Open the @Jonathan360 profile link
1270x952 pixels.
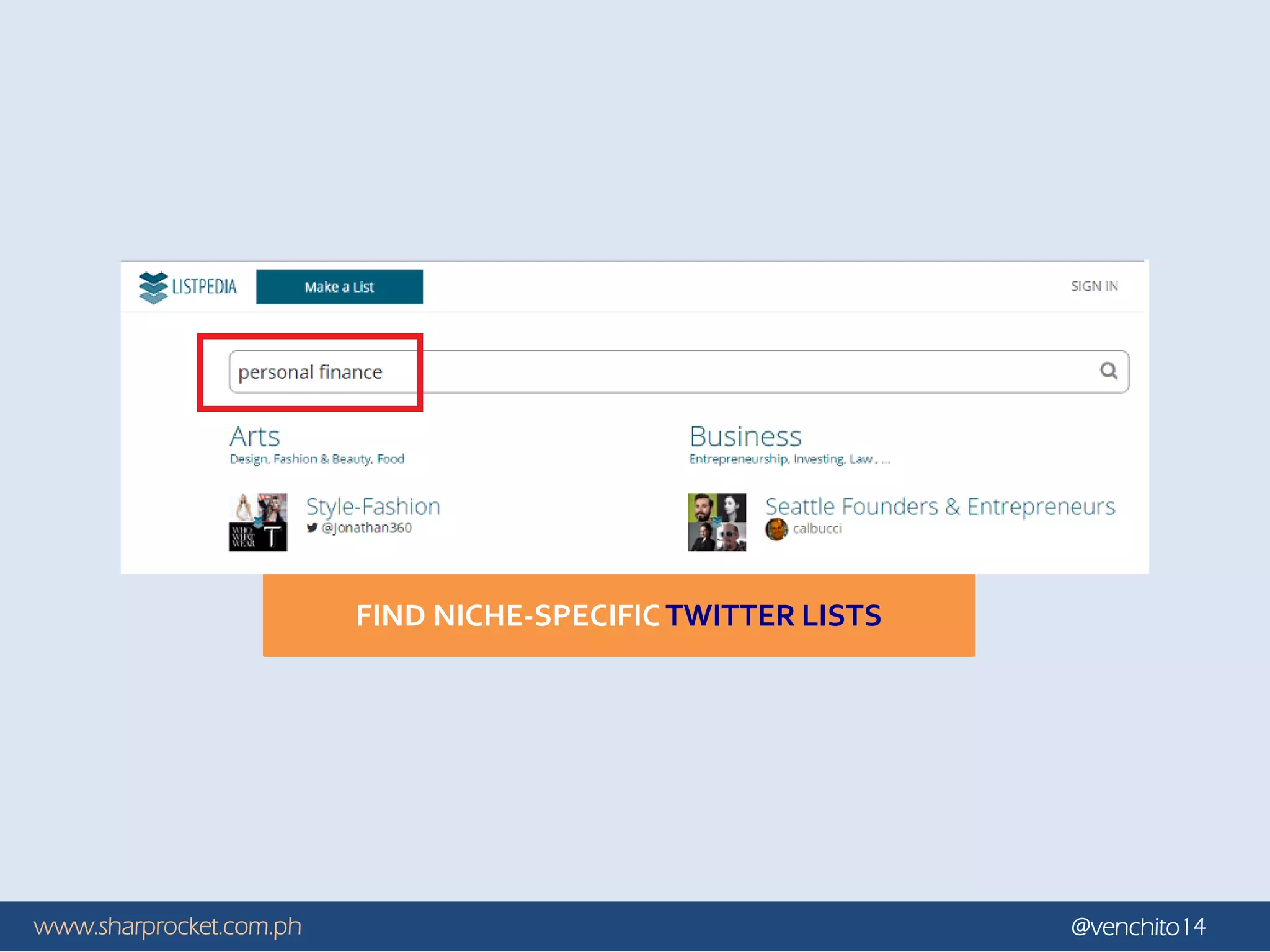pyautogui.click(x=366, y=528)
